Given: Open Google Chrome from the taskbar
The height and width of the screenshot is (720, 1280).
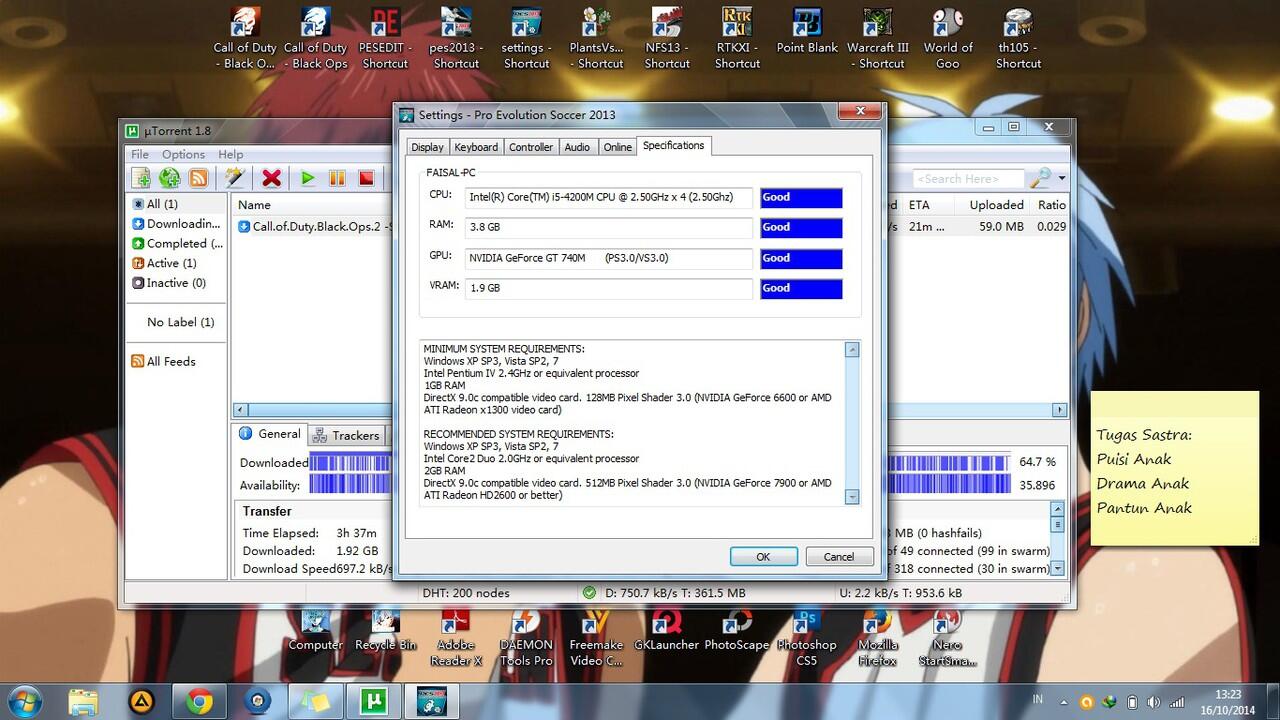Looking at the screenshot, I should (199, 701).
